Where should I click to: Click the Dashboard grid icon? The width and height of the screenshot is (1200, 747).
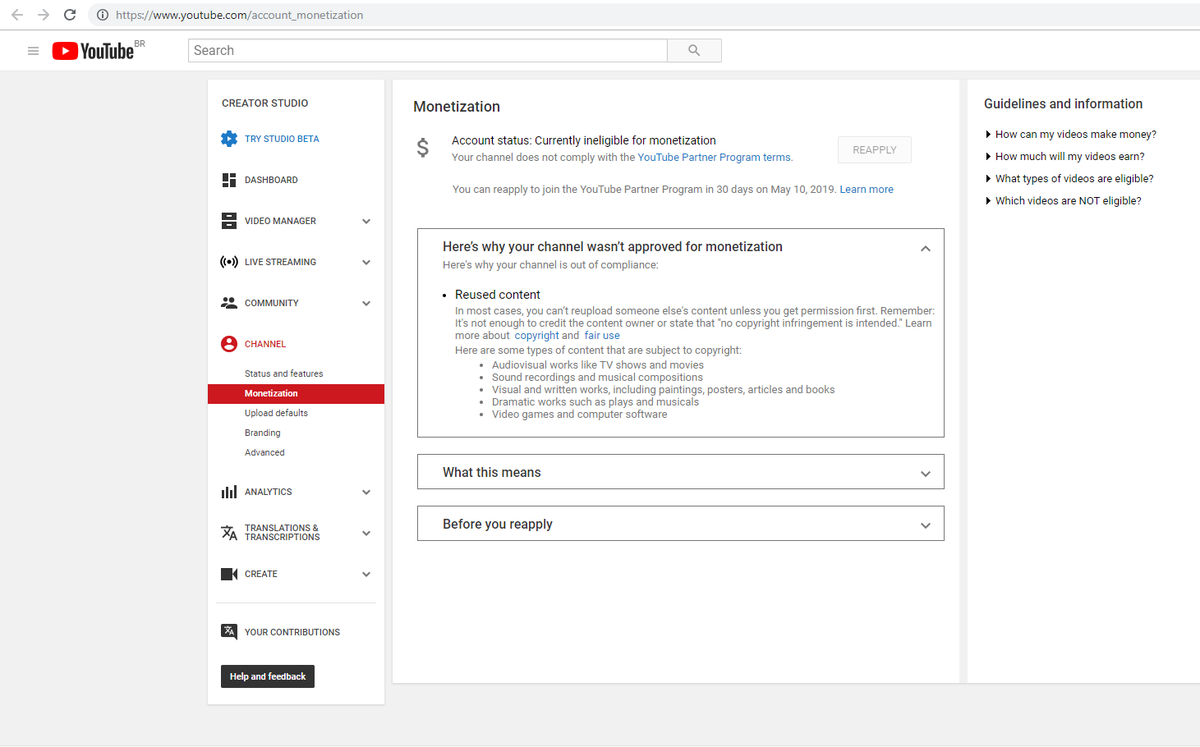pyautogui.click(x=229, y=180)
